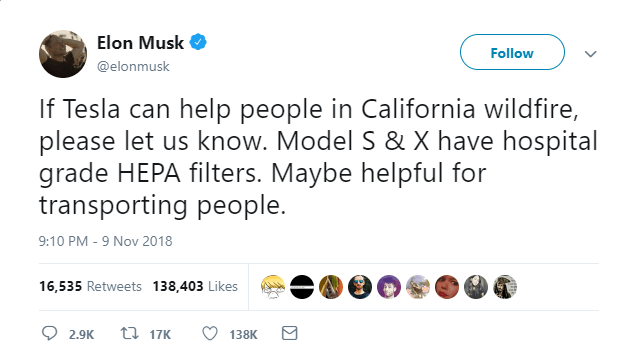
Task: Retweet using the retweet arrows icon
Action: (130, 334)
